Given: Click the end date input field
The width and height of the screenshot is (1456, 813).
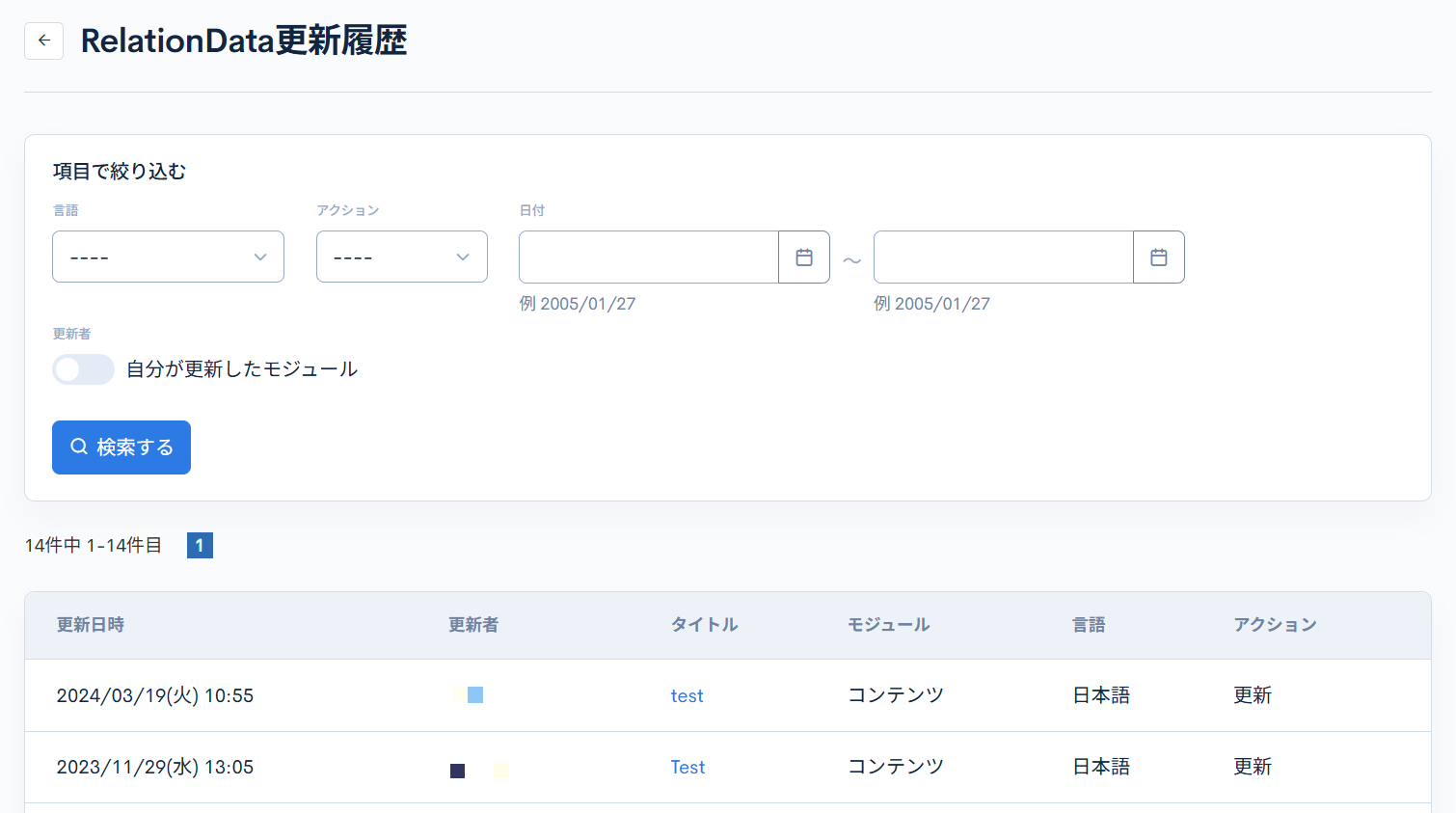Looking at the screenshot, I should pyautogui.click(x=1003, y=257).
